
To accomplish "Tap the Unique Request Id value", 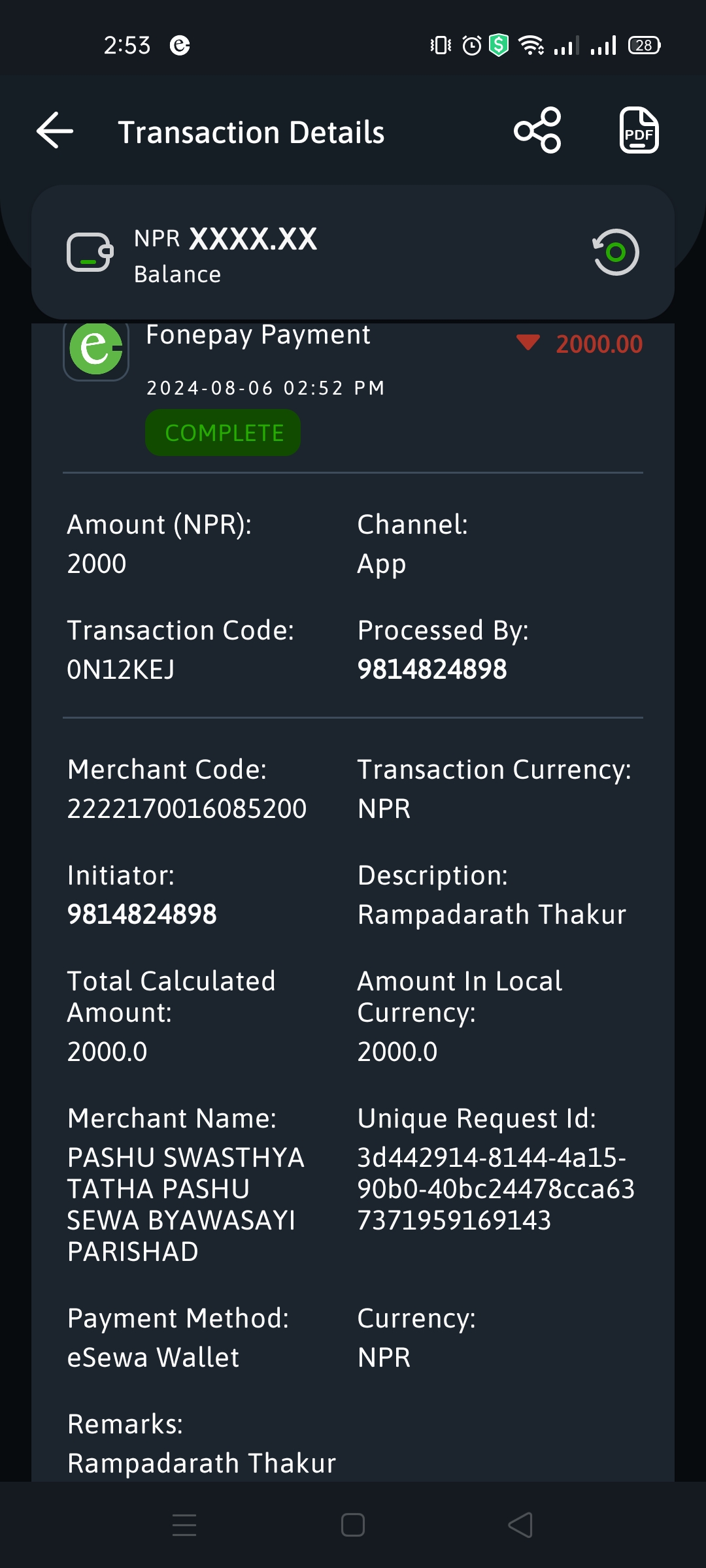I will 496,1189.
